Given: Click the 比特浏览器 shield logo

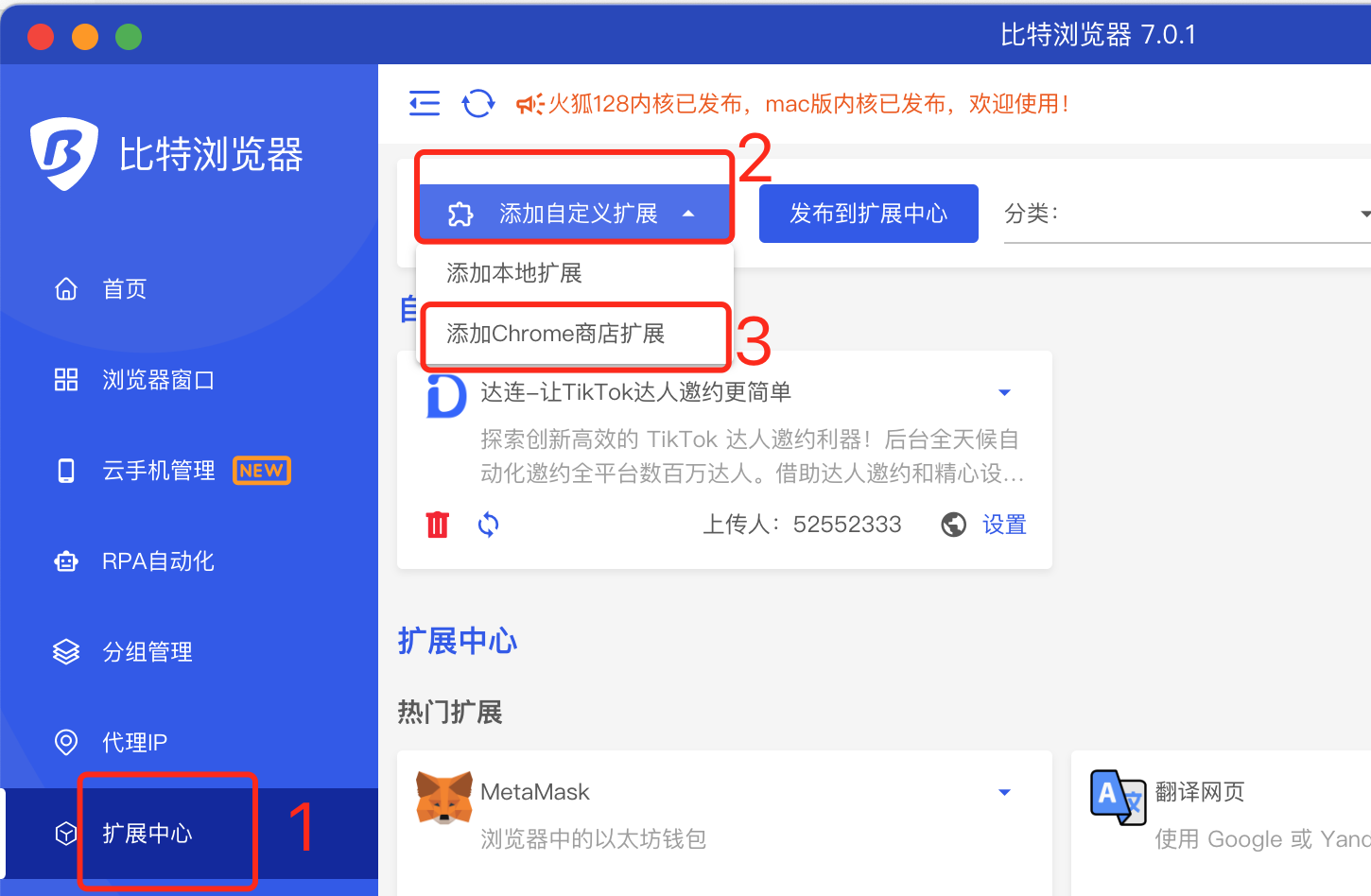Looking at the screenshot, I should tap(63, 153).
